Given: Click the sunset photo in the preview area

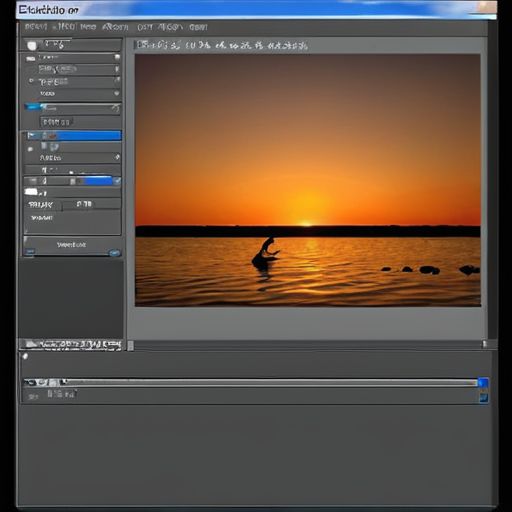Looking at the screenshot, I should (x=308, y=180).
